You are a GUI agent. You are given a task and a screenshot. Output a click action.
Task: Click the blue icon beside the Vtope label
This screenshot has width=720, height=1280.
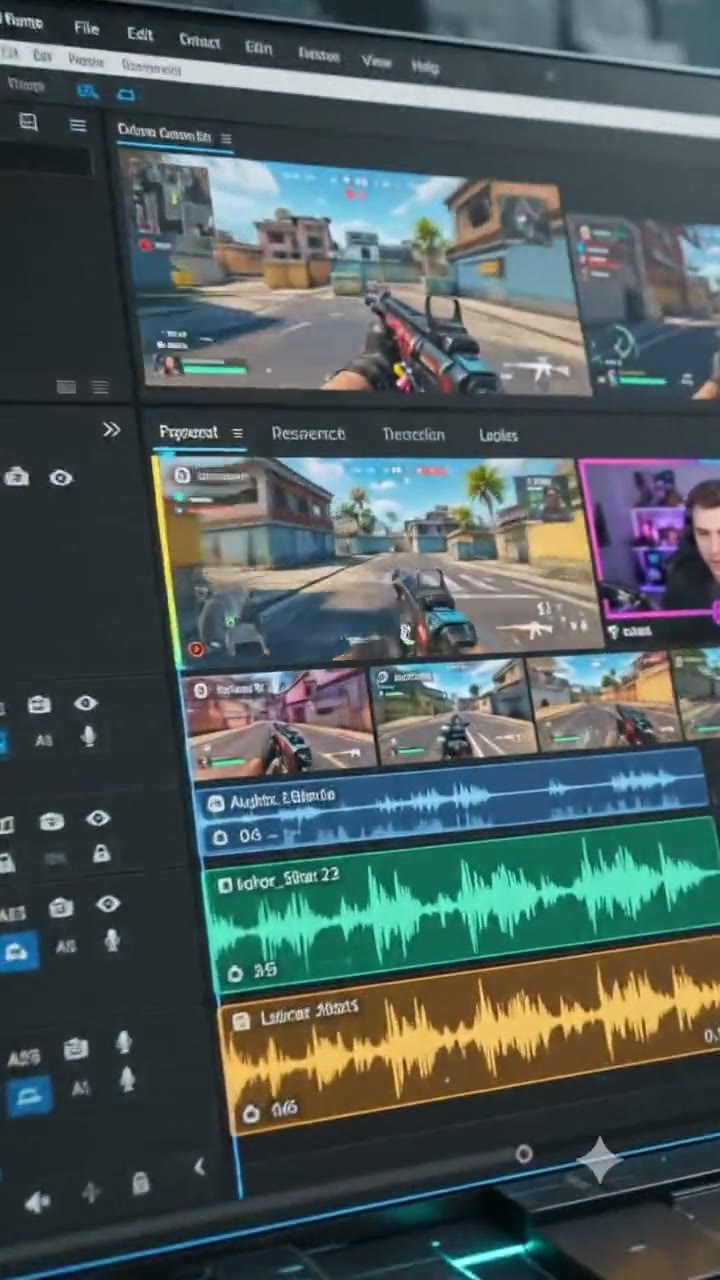click(88, 91)
